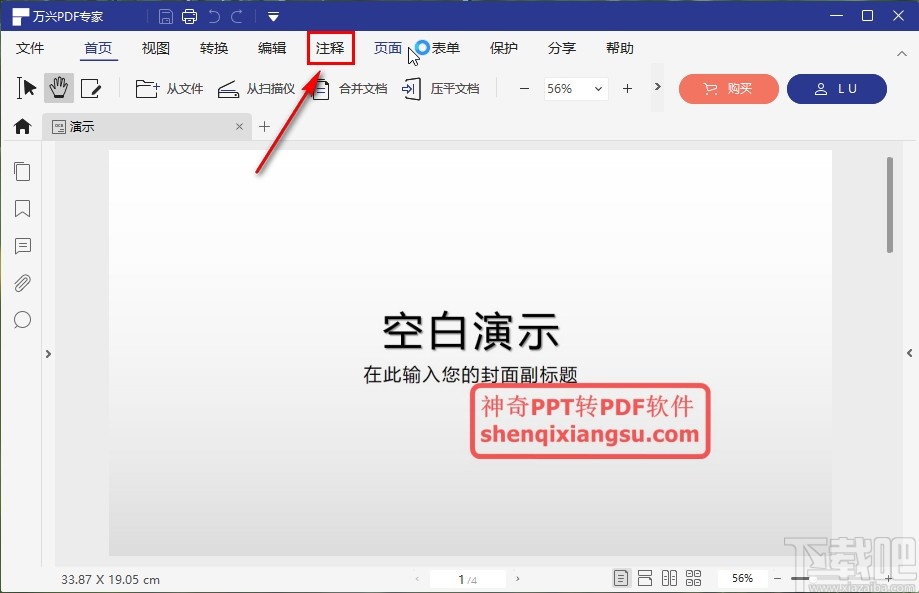Screen dimensions: 919x593
Task: Open a new document tab with plus
Action: (x=263, y=127)
